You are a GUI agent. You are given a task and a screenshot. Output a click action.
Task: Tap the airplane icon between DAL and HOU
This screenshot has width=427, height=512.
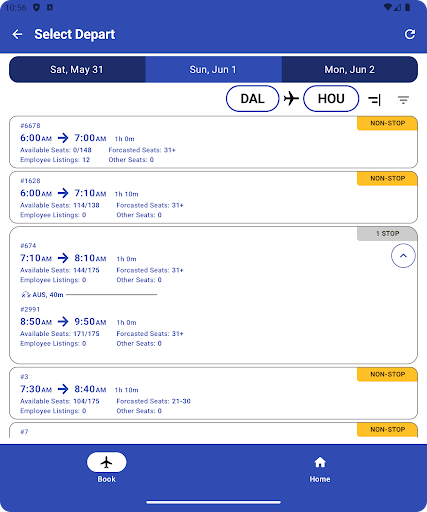[291, 99]
